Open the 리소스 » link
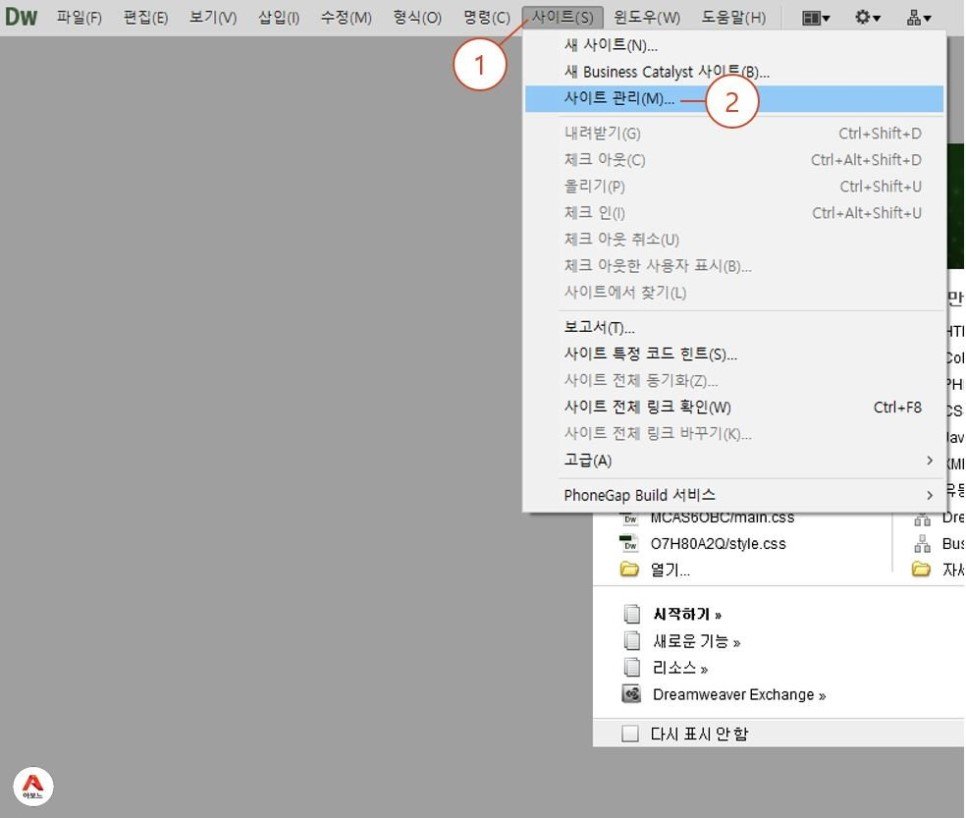 680,668
